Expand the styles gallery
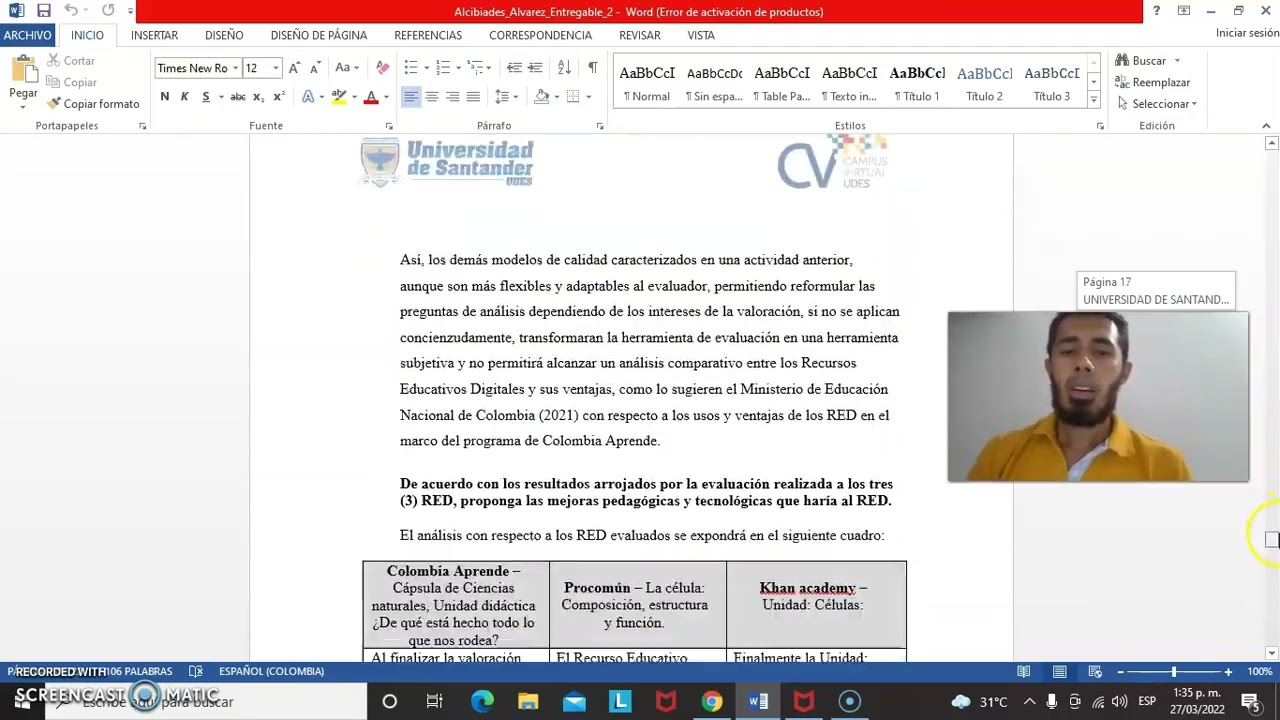1280x720 pixels. click(1093, 101)
